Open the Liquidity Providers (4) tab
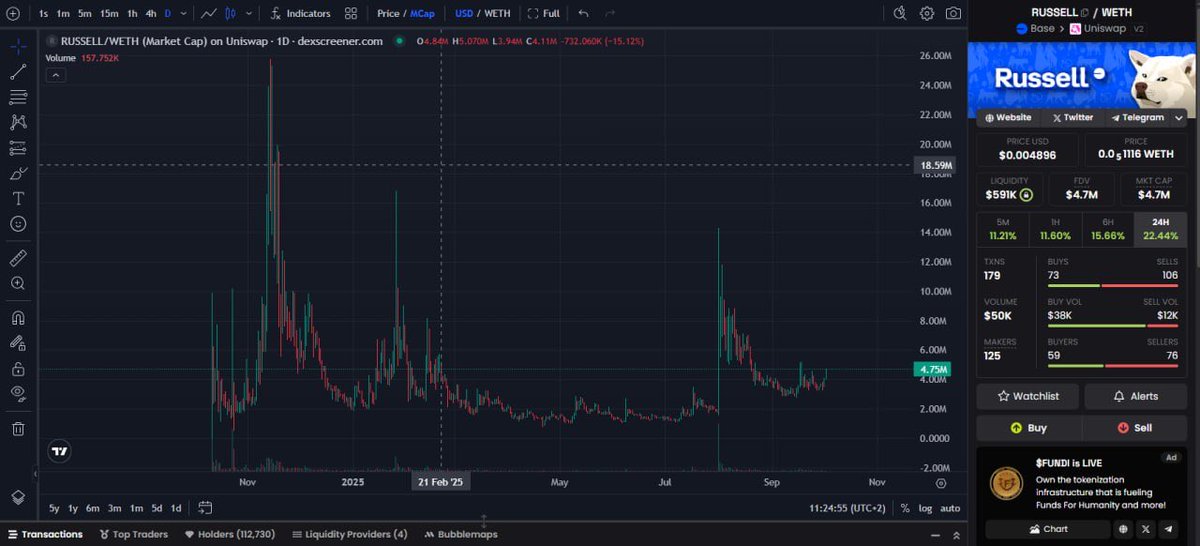The width and height of the screenshot is (1200, 546). 350,534
